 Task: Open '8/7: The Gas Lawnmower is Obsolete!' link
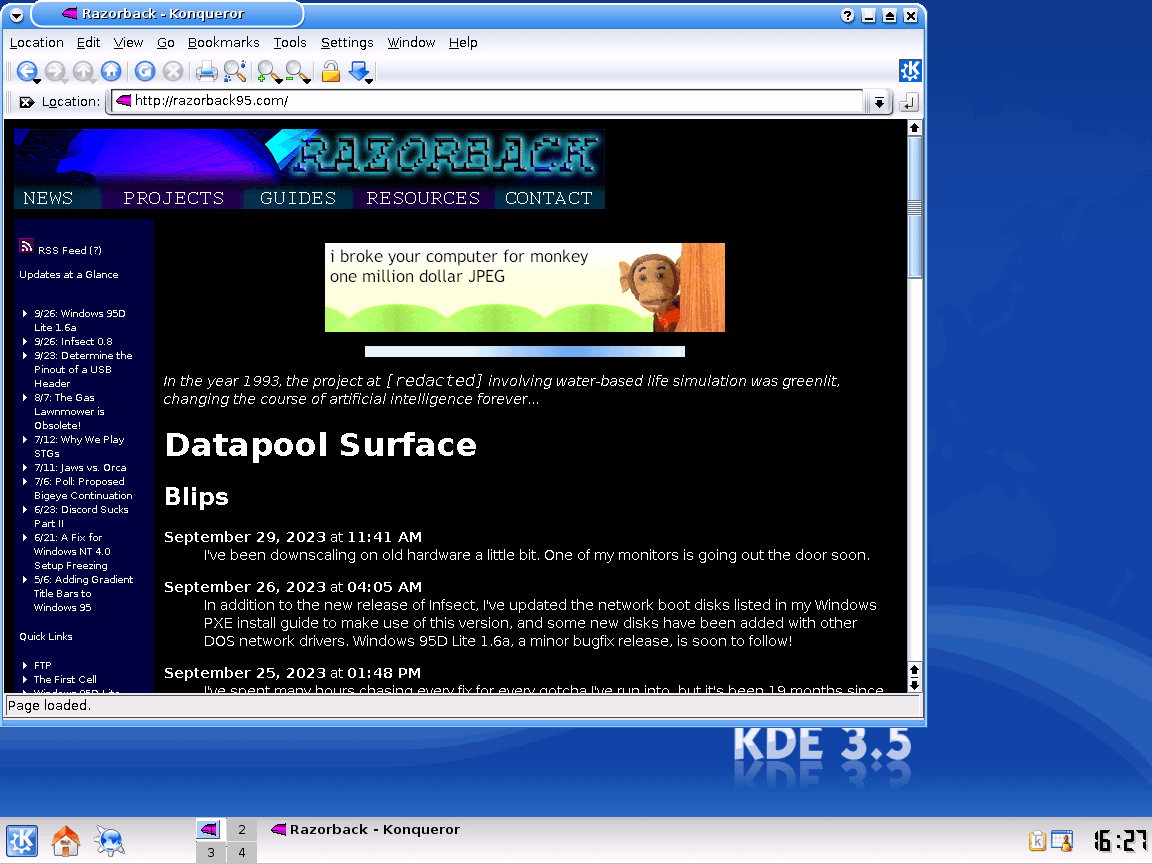pos(69,411)
